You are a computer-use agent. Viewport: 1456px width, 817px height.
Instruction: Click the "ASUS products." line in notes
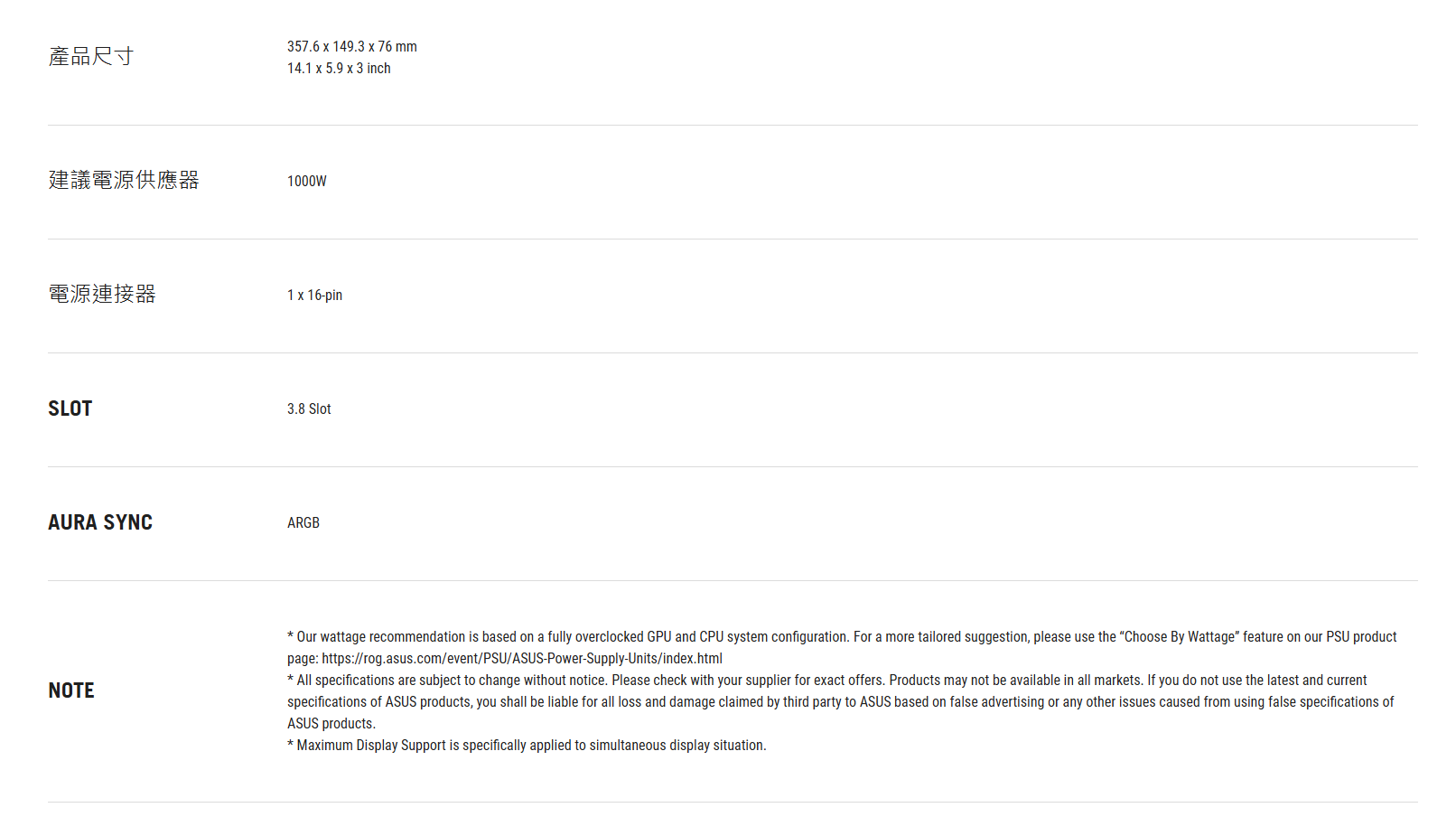[331, 723]
